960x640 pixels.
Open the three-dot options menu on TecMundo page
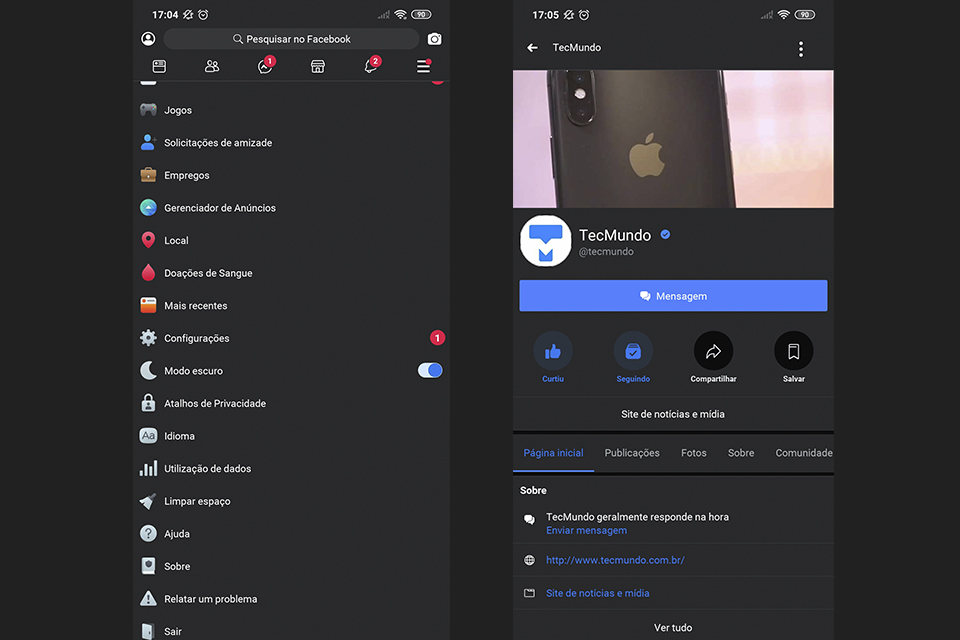[x=801, y=49]
